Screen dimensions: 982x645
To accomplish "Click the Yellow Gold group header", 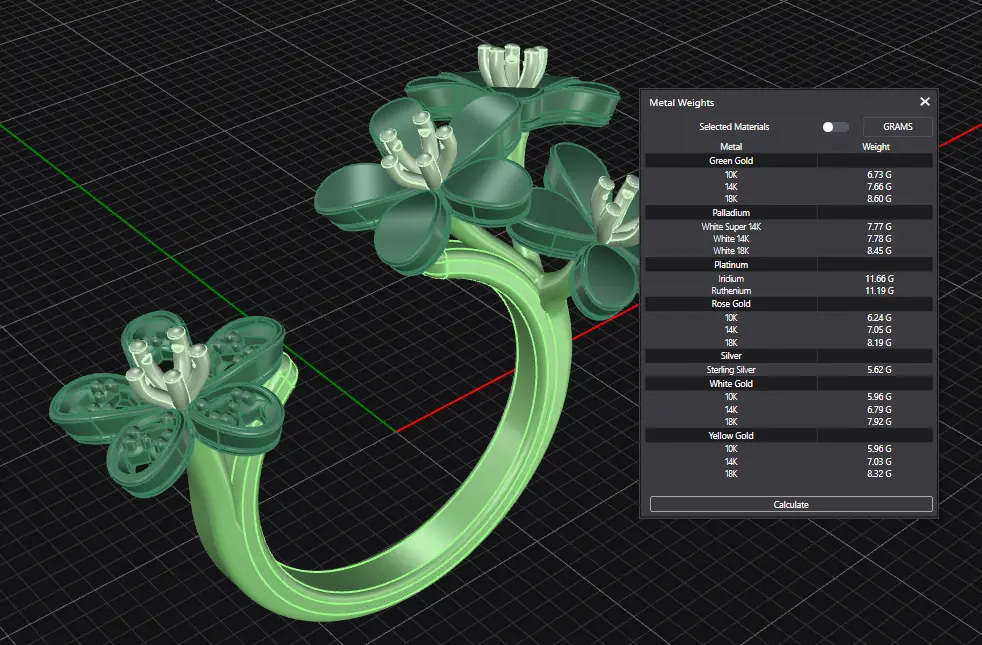I will click(731, 436).
